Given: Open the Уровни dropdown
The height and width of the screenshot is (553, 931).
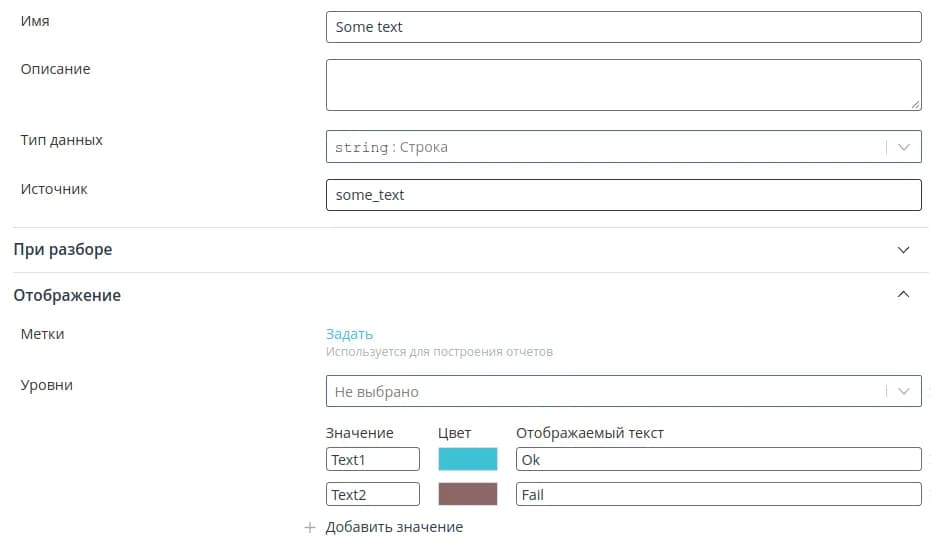Looking at the screenshot, I should 903,391.
